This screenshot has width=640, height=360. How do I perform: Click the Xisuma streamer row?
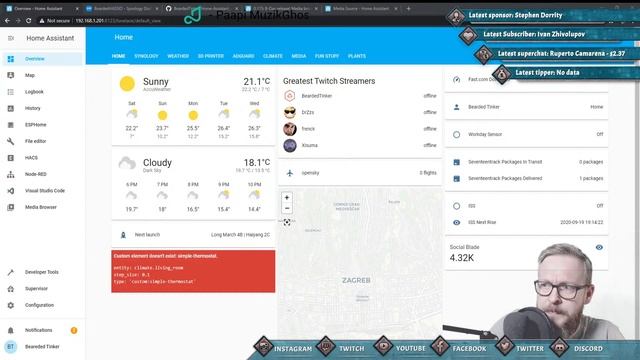(360, 145)
